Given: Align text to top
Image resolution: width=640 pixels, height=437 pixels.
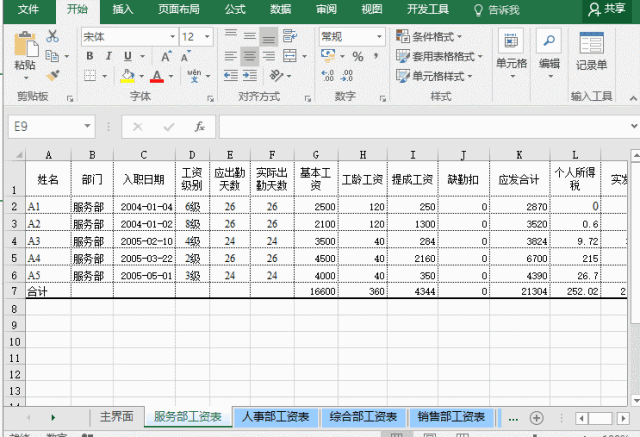Looking at the screenshot, I should [x=231, y=36].
